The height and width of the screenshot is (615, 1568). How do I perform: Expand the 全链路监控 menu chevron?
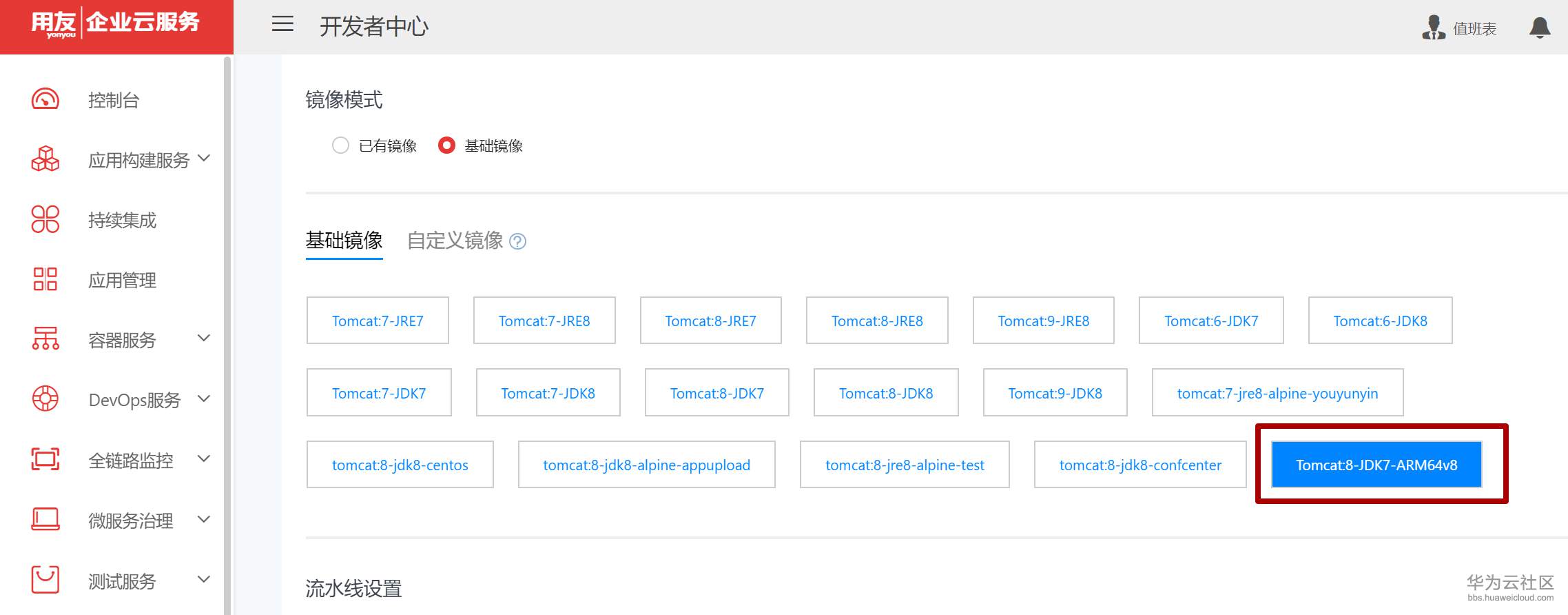[x=204, y=458]
